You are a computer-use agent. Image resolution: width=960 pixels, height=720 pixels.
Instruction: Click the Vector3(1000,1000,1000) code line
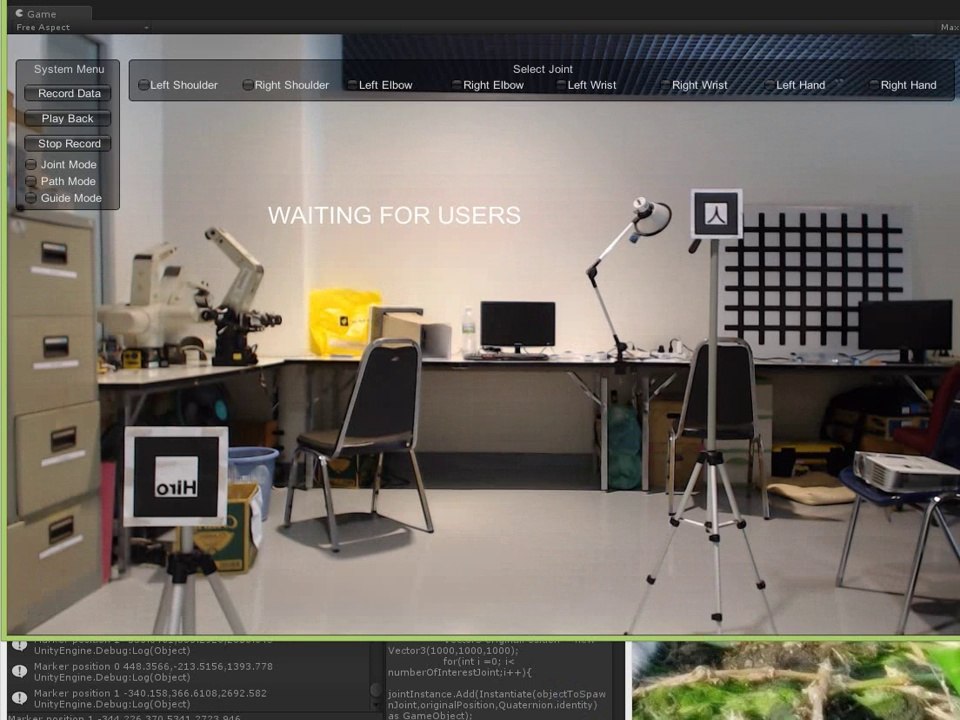(x=453, y=650)
